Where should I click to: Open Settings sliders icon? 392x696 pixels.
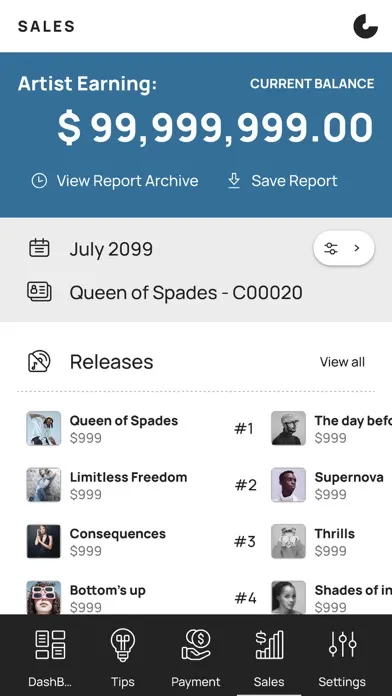coord(342,644)
